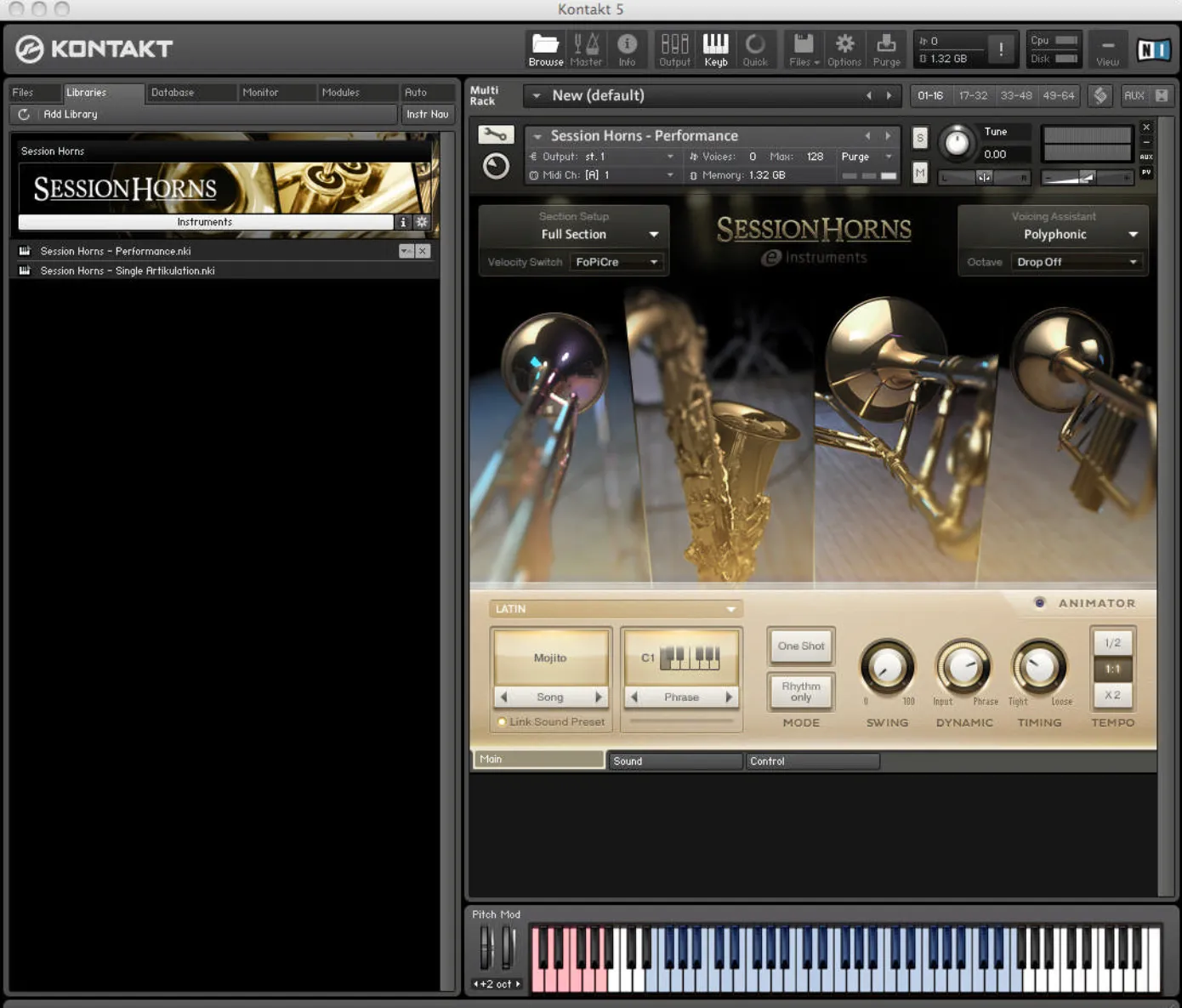This screenshot has width=1182, height=1008.
Task: Click the Timing knob
Action: point(1038,668)
